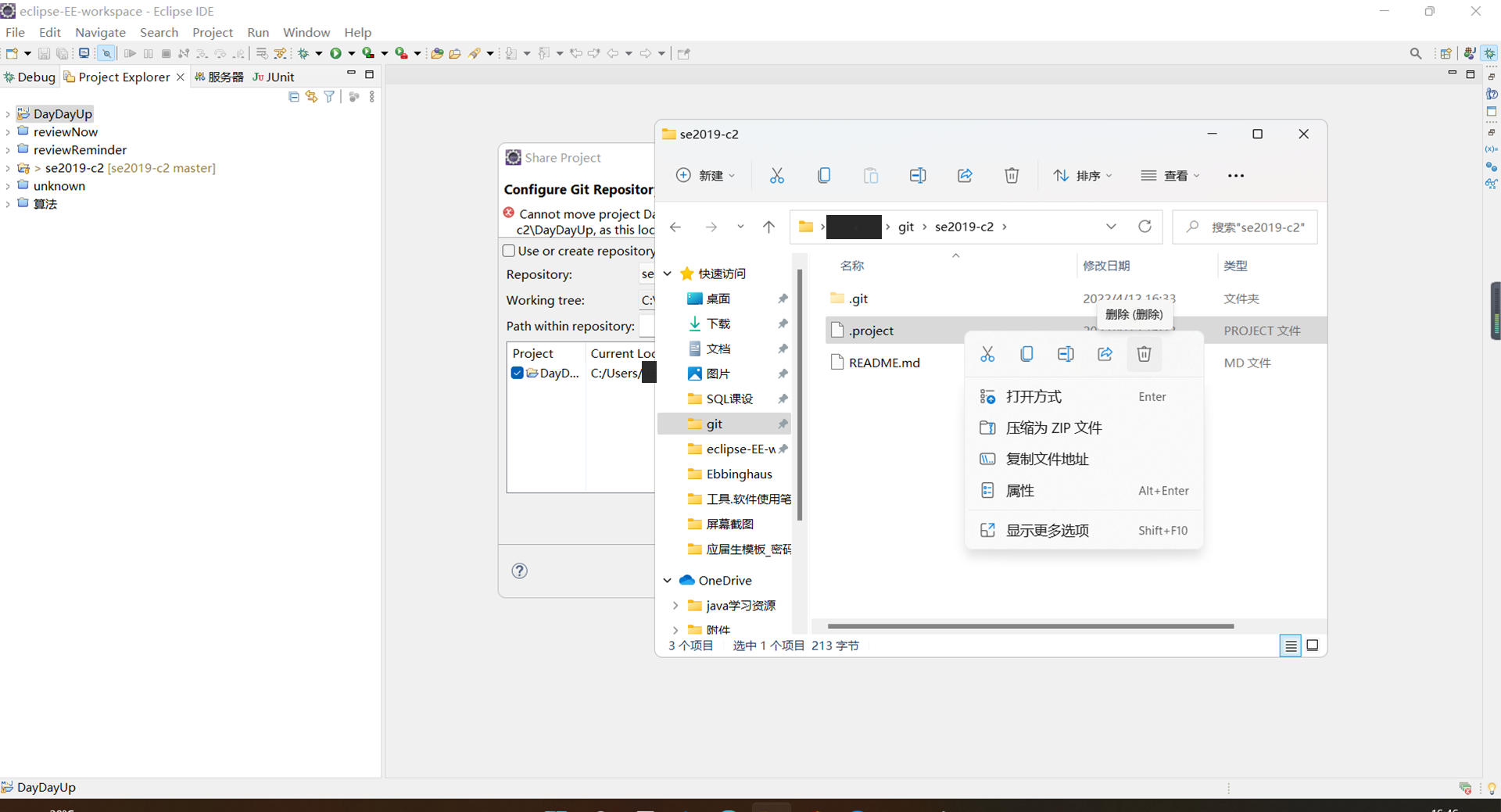Open the 排序 sort dropdown in Explorer
Screen dimensions: 1501x812
click(1083, 175)
